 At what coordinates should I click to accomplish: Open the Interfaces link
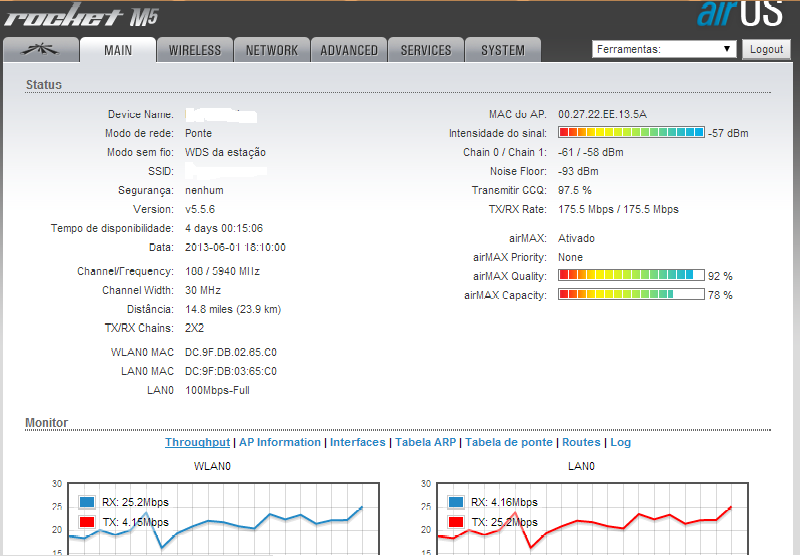click(x=357, y=442)
